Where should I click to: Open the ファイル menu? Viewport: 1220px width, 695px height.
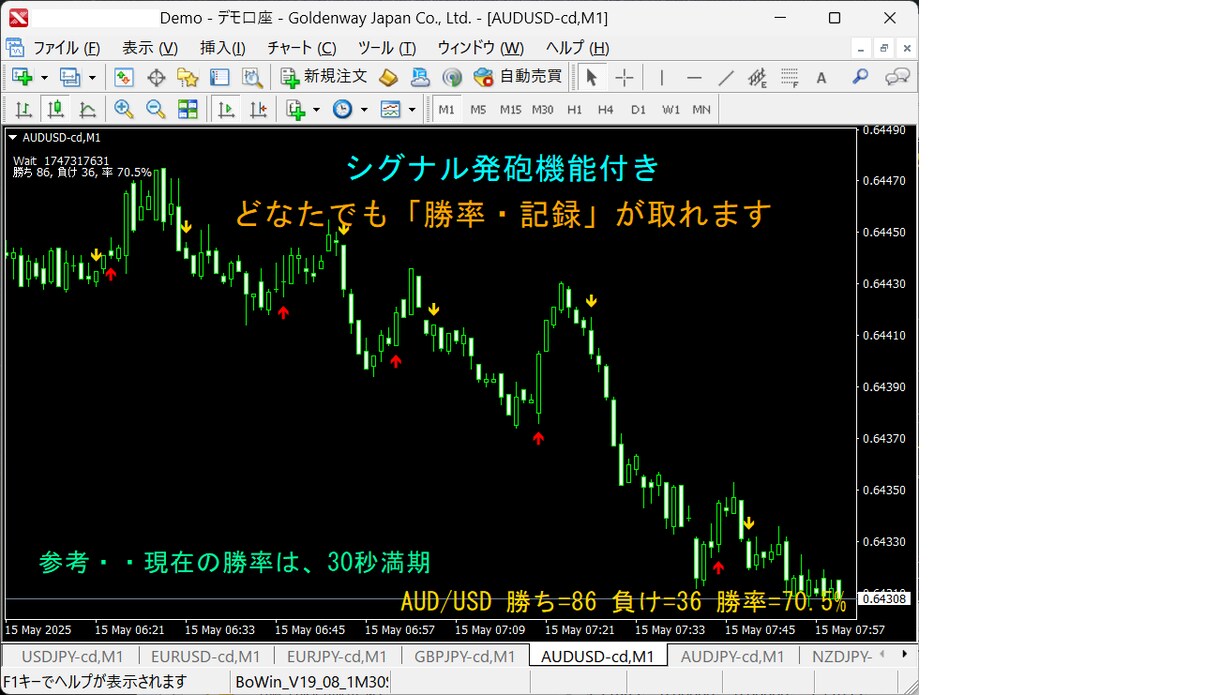pos(66,48)
